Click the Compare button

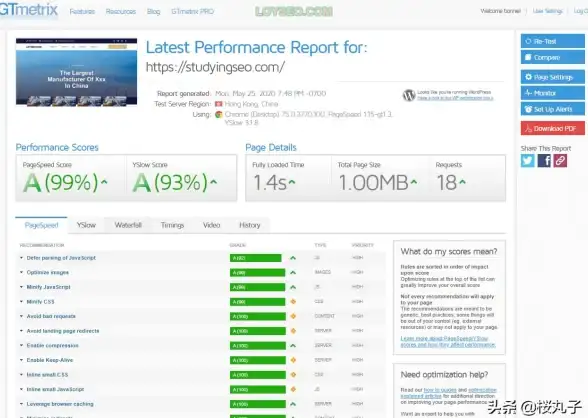[552, 57]
